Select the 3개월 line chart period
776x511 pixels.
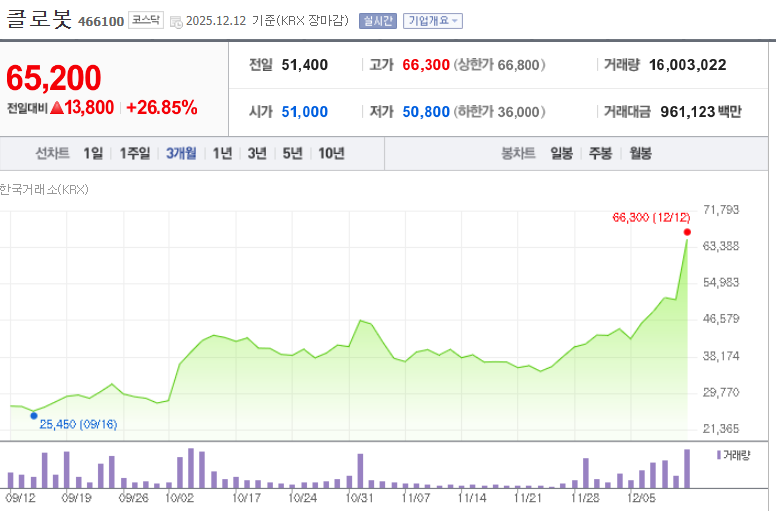pyautogui.click(x=181, y=153)
